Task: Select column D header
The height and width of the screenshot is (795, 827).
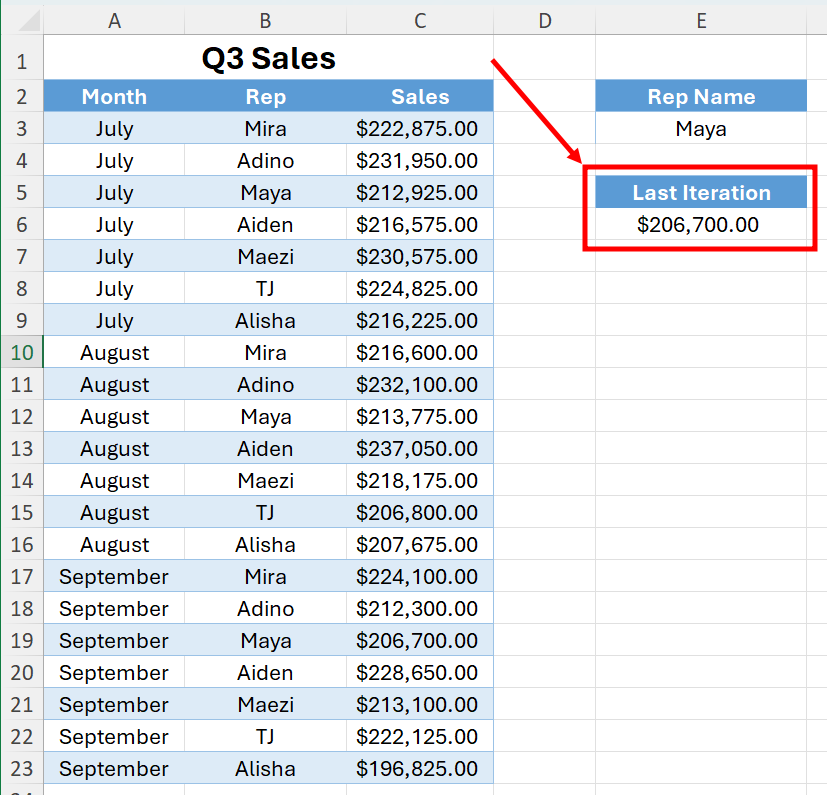Action: (544, 21)
